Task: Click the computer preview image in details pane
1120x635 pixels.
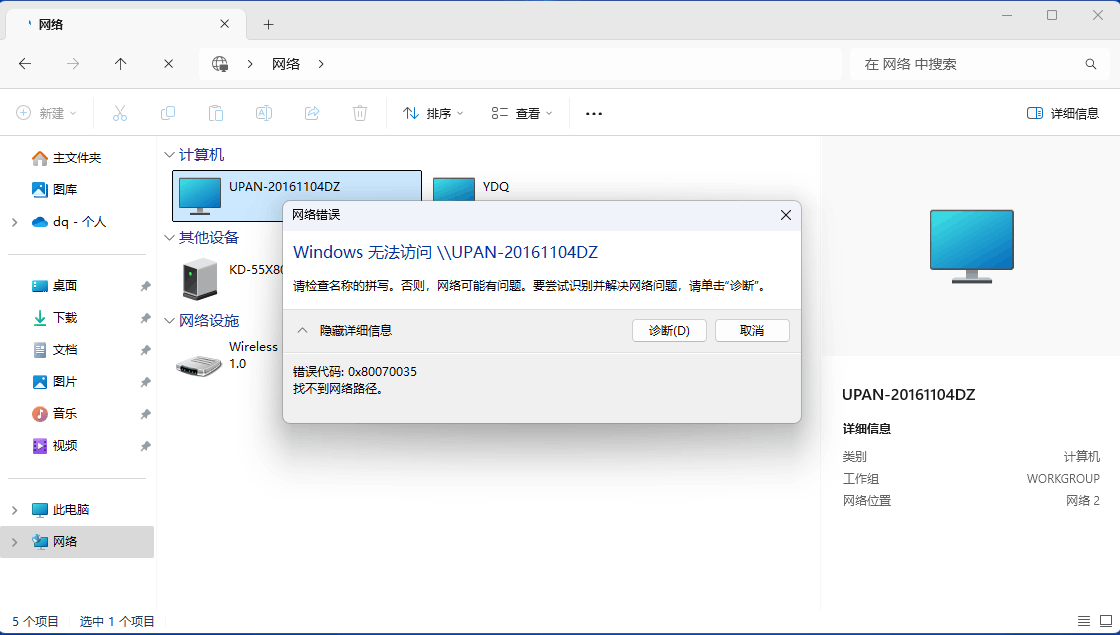Action: click(x=971, y=246)
